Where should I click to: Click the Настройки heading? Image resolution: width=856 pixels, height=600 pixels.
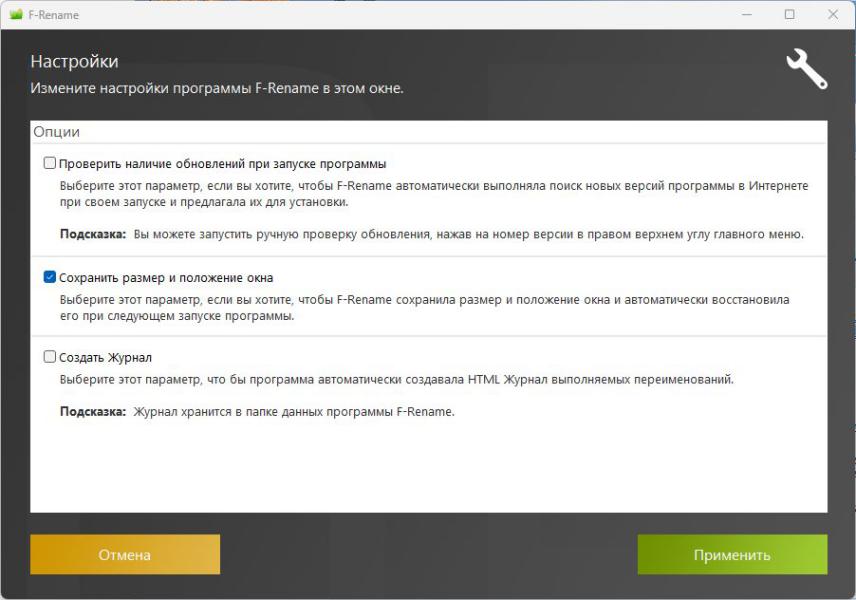pyautogui.click(x=74, y=61)
